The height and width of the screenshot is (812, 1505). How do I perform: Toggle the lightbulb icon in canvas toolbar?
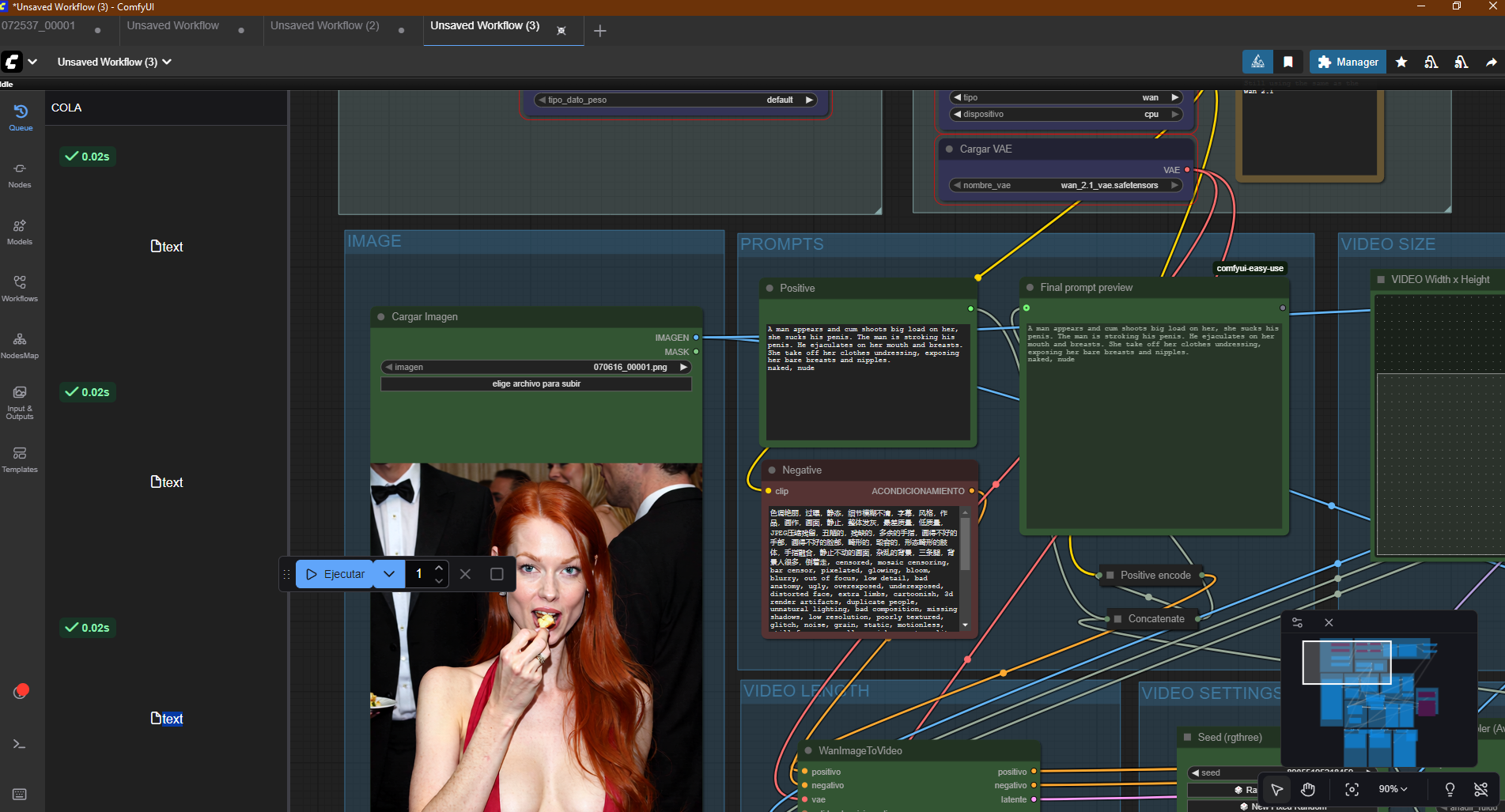pyautogui.click(x=1450, y=789)
